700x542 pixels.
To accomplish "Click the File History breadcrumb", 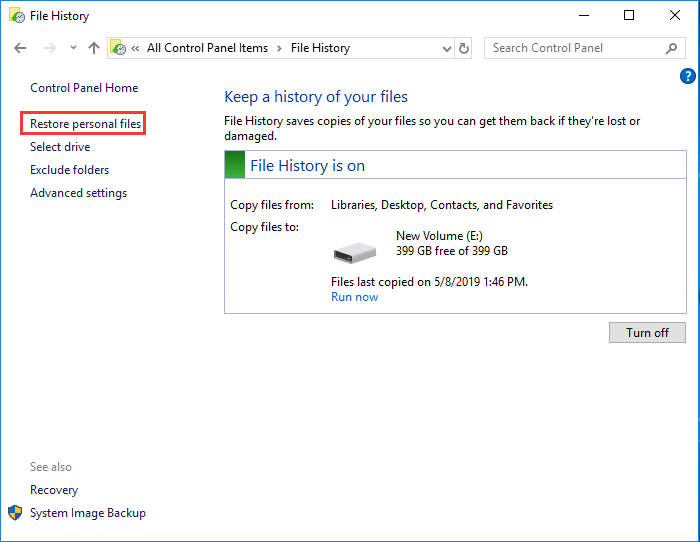I will 321,48.
